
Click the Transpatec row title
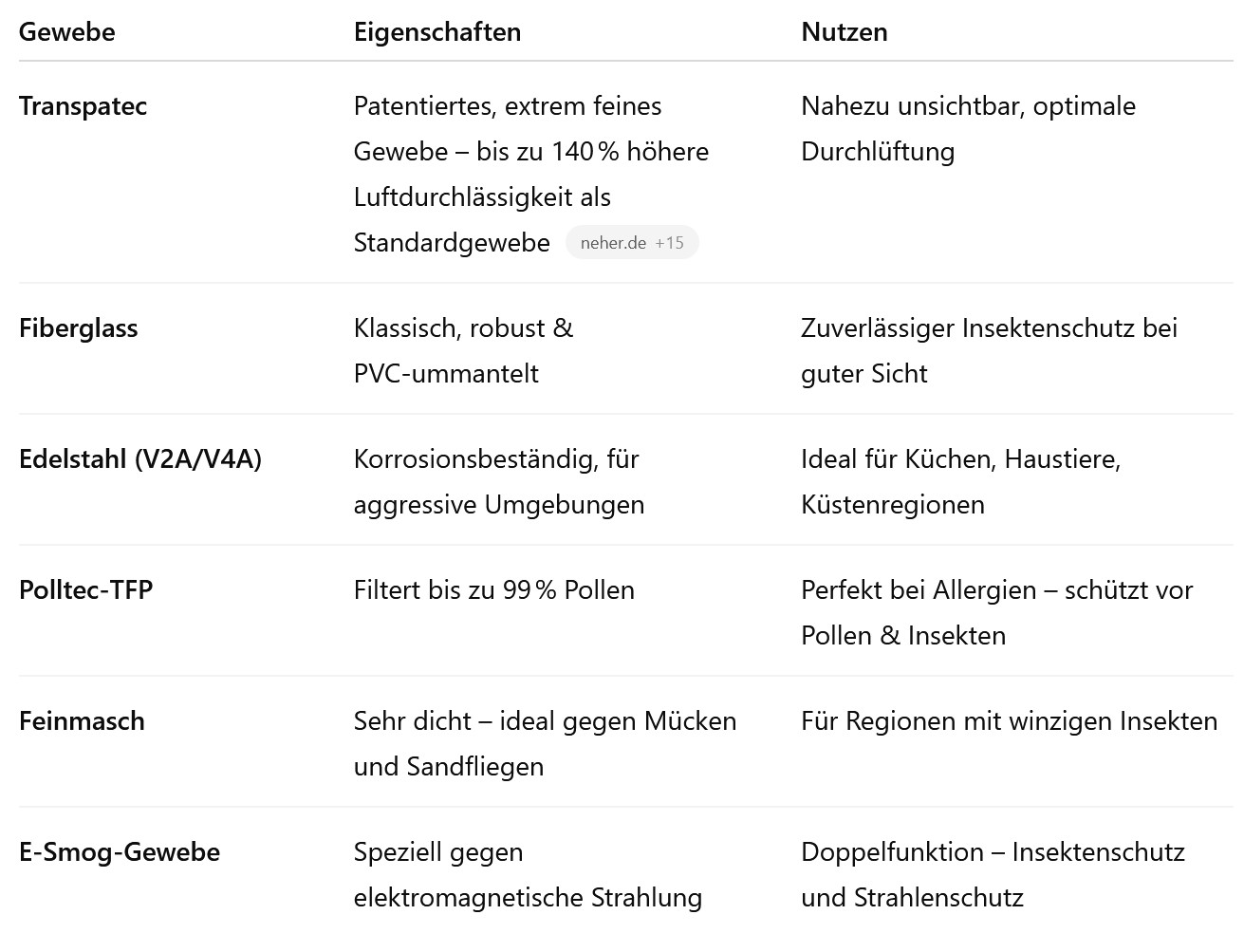click(84, 105)
